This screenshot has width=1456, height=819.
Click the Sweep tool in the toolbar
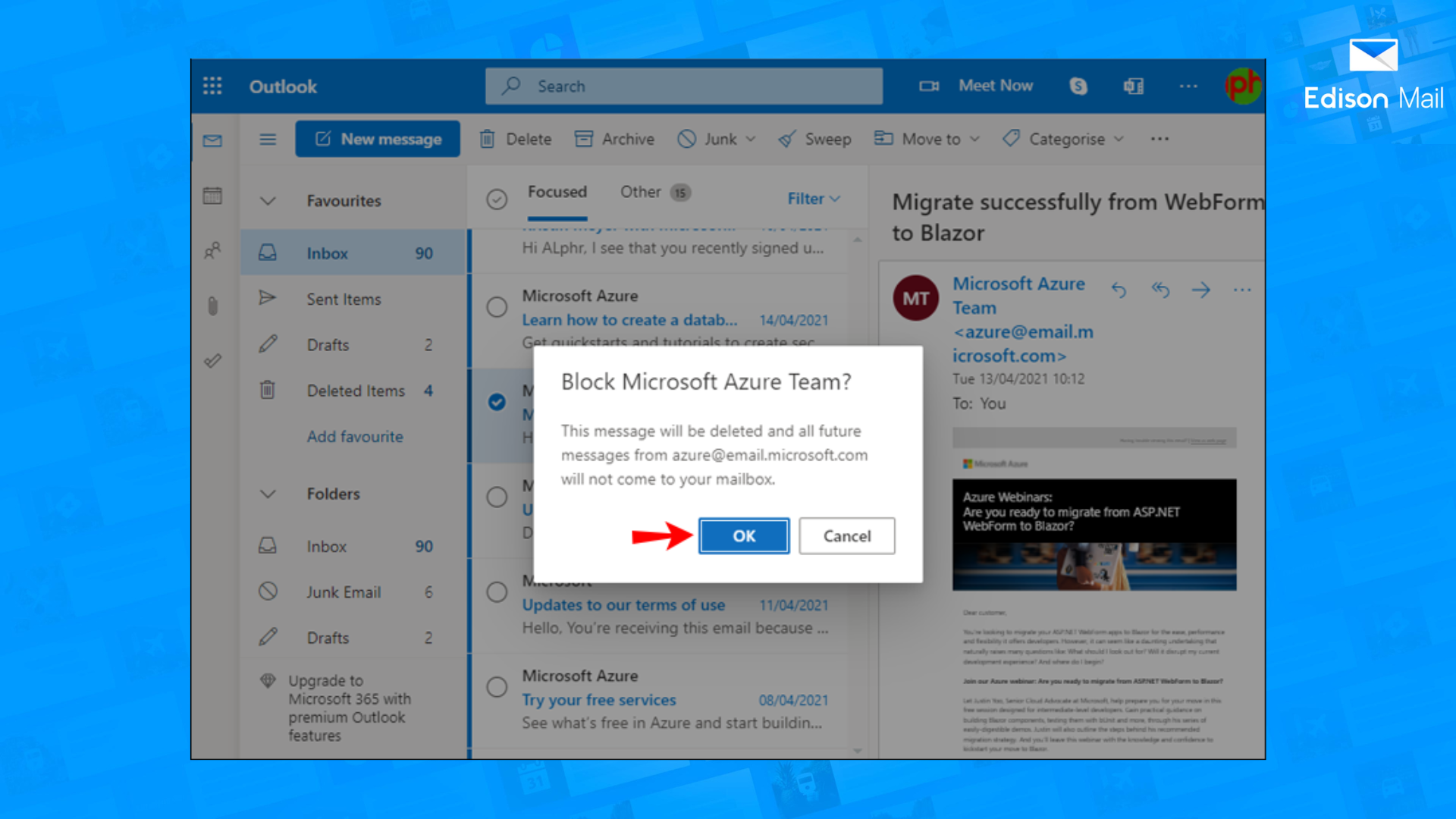tap(814, 139)
